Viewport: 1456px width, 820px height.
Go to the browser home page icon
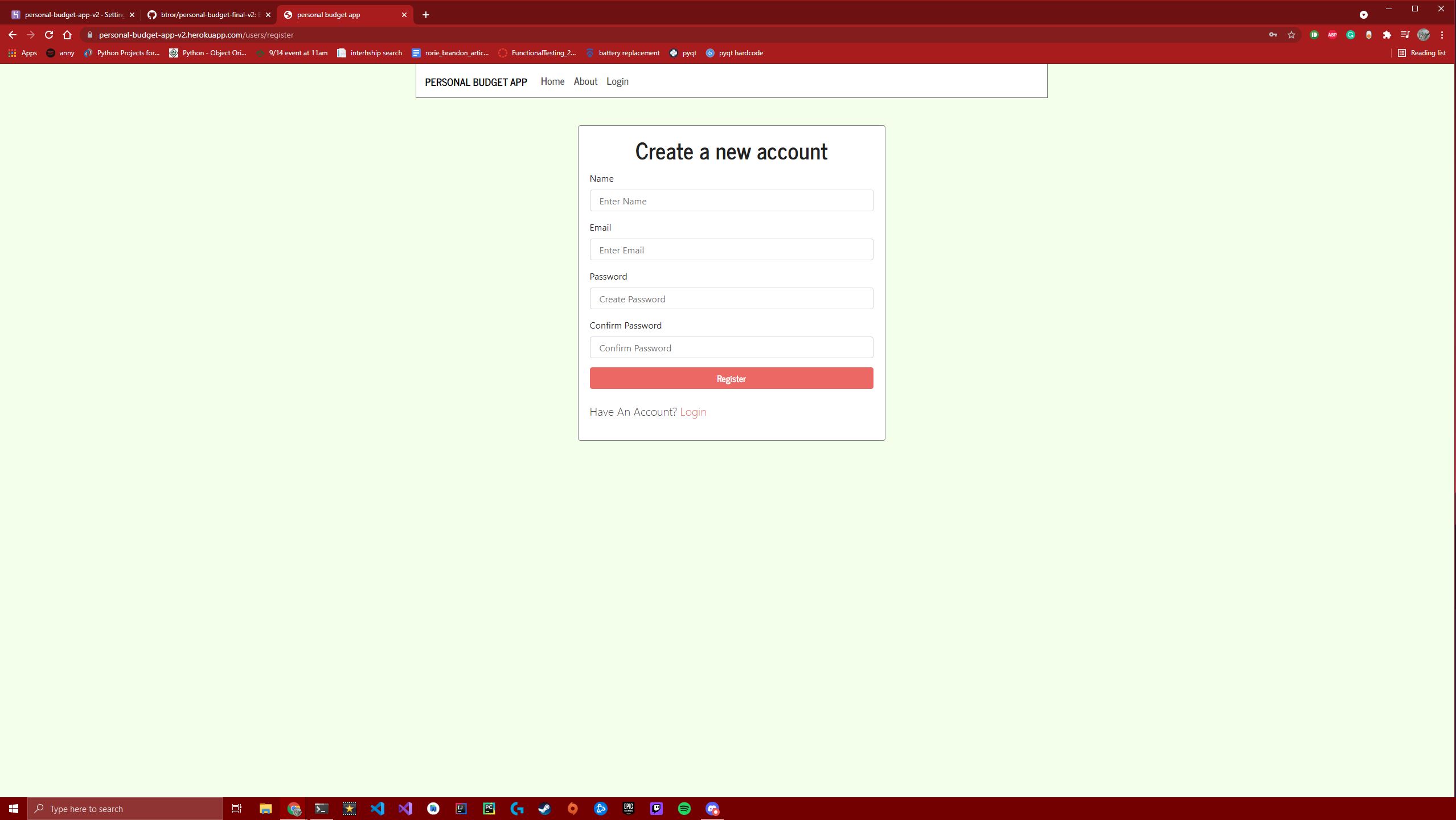click(67, 35)
